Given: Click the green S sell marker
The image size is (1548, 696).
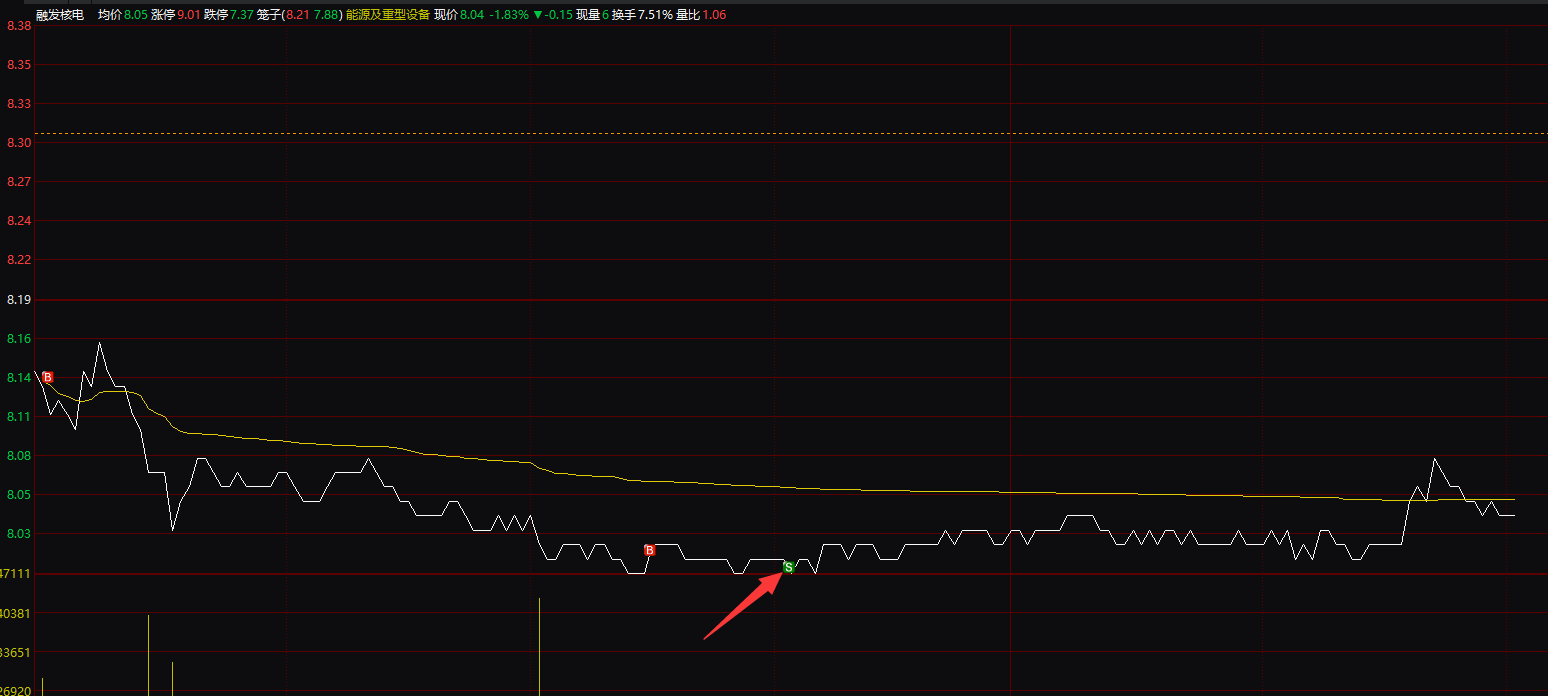Looking at the screenshot, I should (788, 567).
